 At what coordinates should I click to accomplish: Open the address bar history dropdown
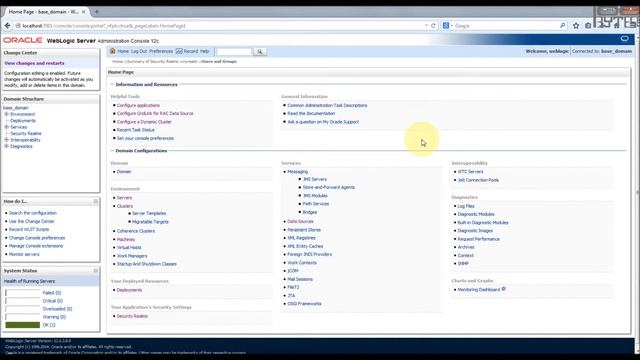tap(426, 25)
